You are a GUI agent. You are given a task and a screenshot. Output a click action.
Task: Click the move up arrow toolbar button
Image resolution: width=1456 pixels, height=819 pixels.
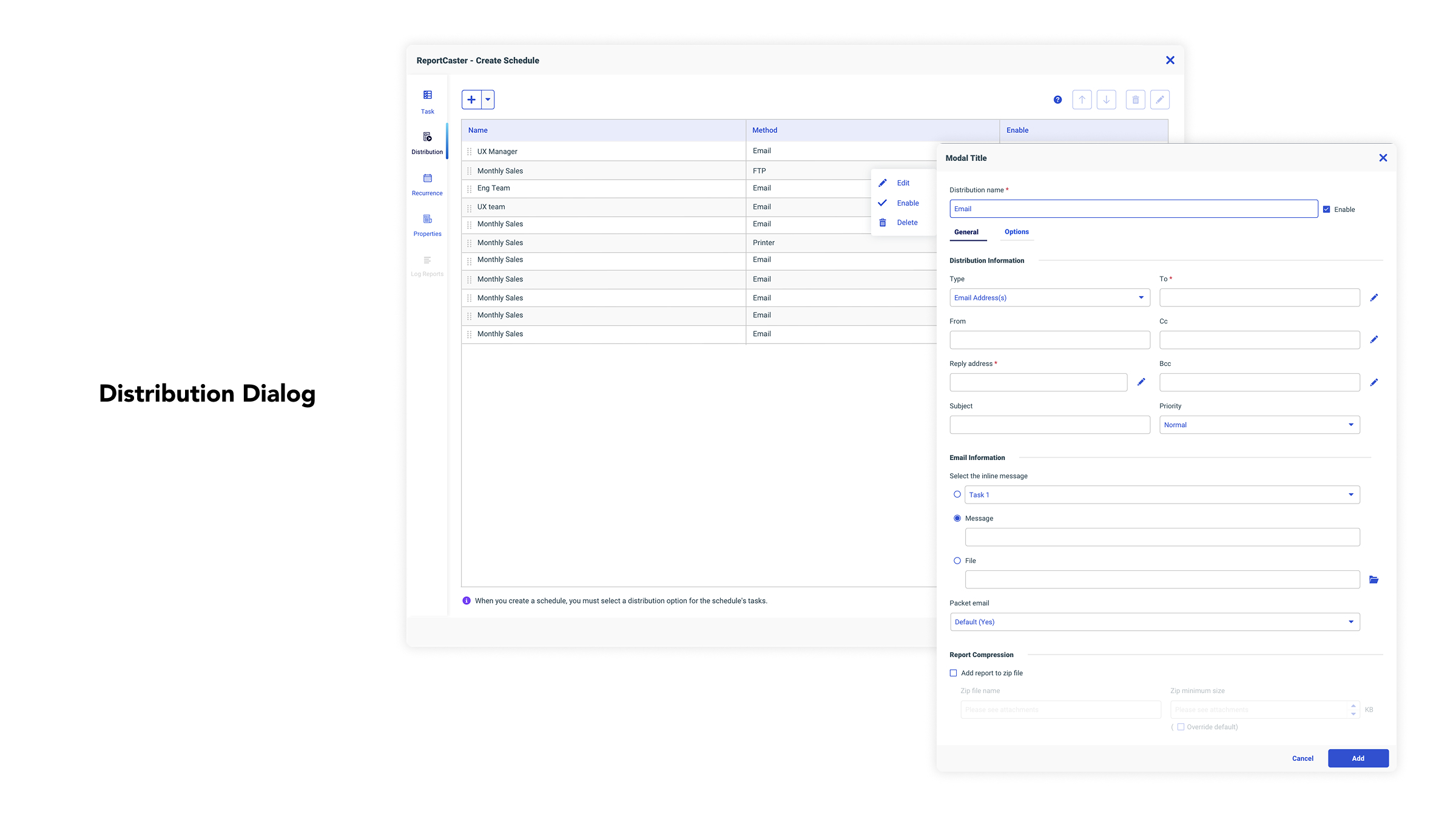click(x=1082, y=99)
